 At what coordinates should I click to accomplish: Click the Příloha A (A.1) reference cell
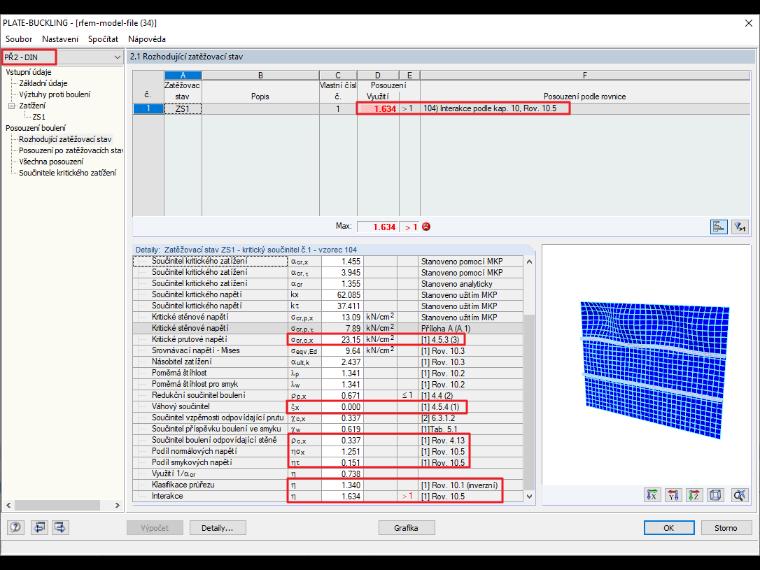[x=471, y=328]
